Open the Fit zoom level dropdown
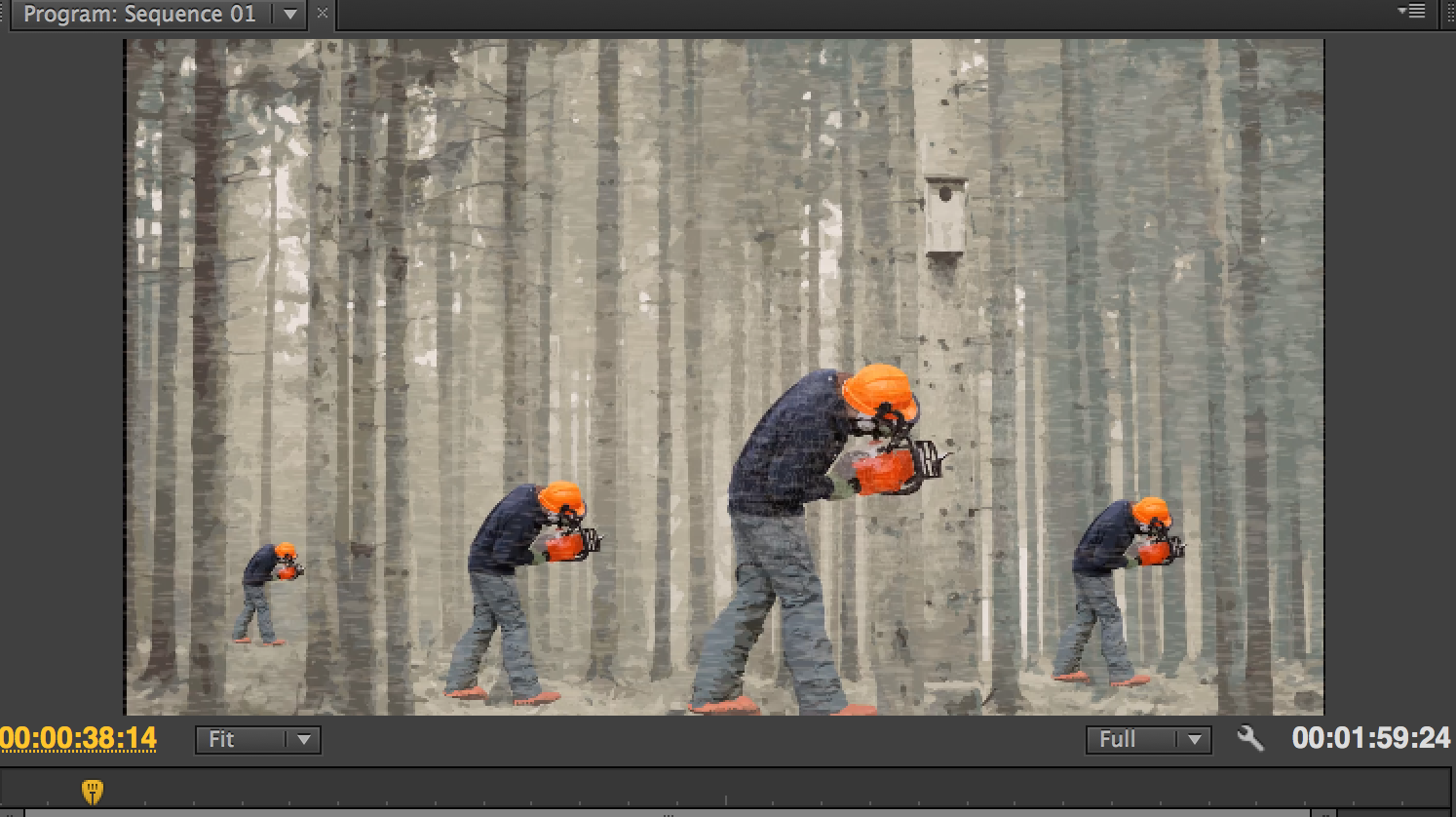Viewport: 1456px width, 817px height. pos(256,740)
